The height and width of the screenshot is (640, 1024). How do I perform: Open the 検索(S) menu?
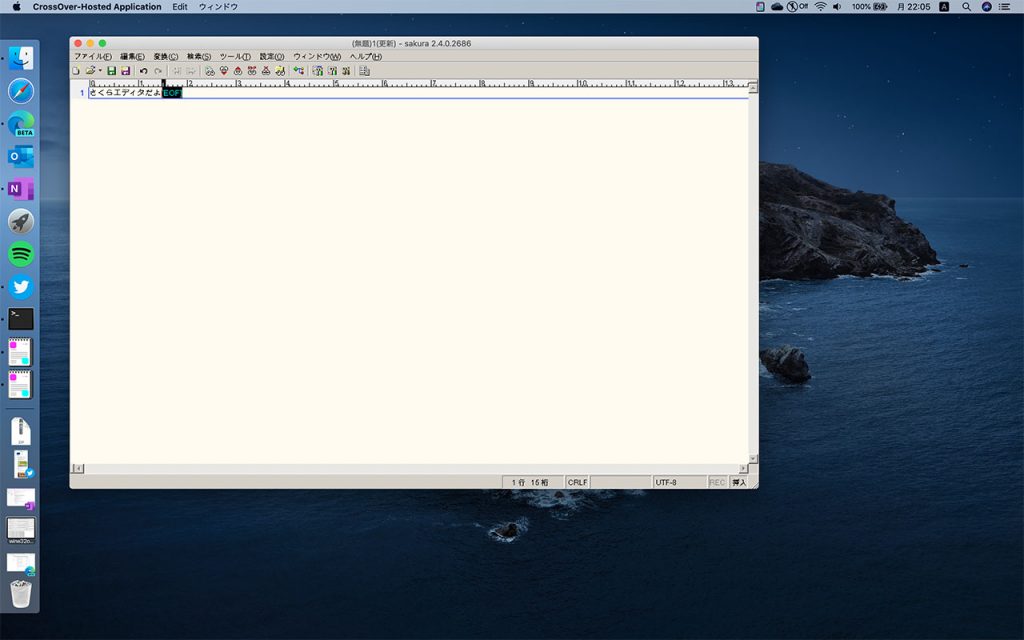coord(199,56)
